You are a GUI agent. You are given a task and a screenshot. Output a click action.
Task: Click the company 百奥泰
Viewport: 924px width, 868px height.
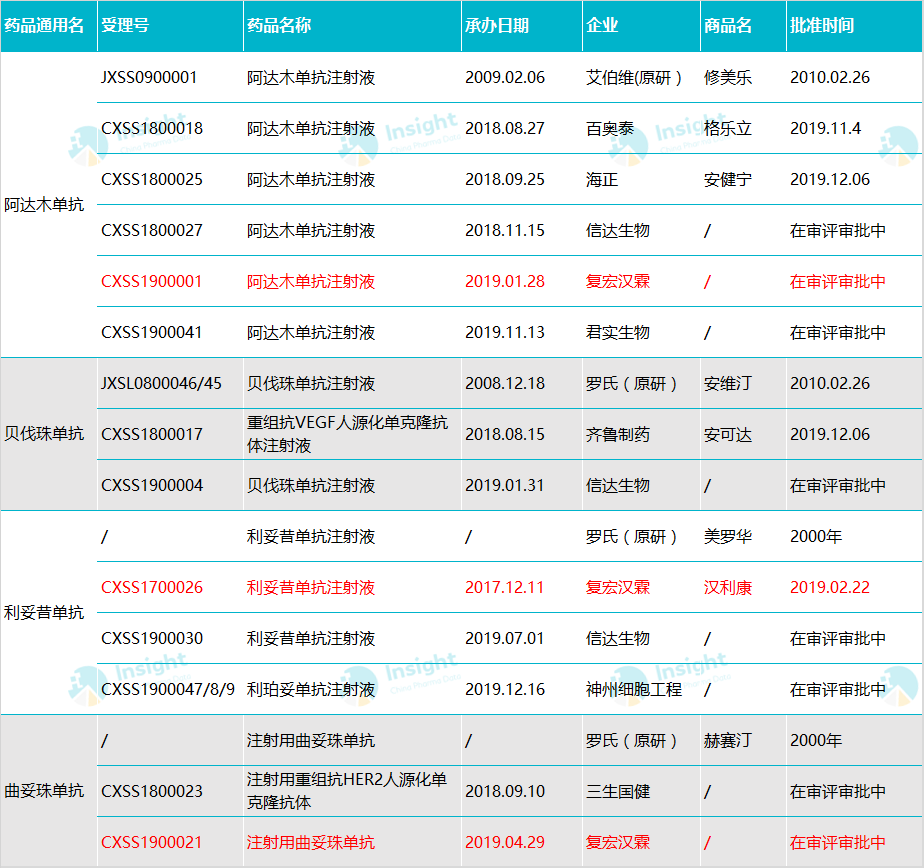pyautogui.click(x=610, y=128)
